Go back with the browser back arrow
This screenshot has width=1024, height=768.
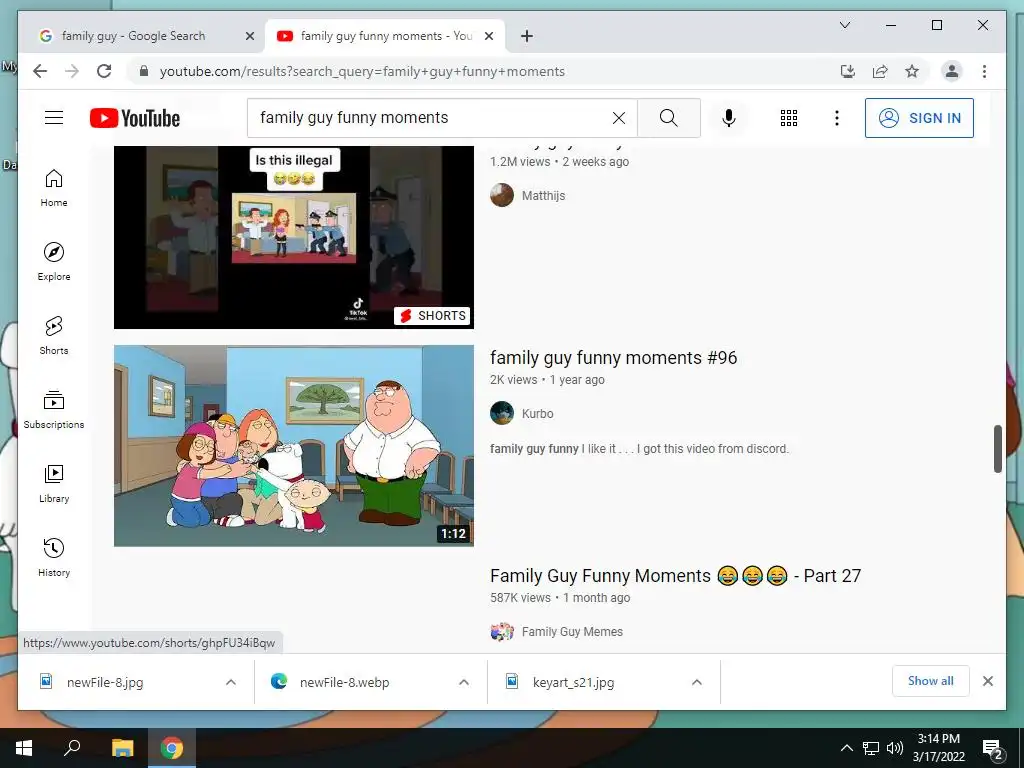[x=40, y=71]
